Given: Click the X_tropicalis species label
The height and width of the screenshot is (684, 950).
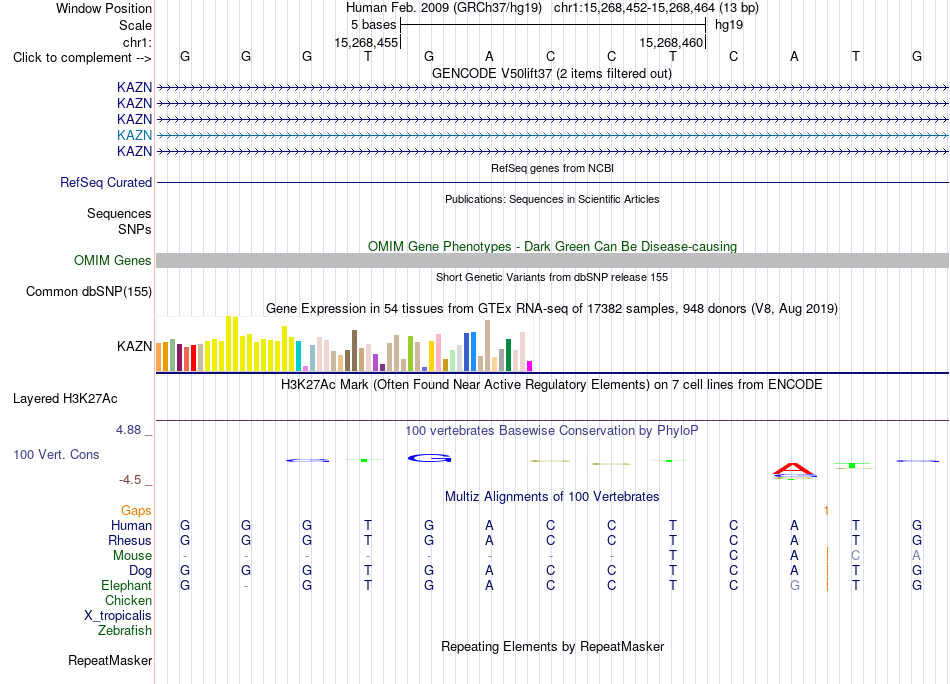Looking at the screenshot, I should (118, 616).
